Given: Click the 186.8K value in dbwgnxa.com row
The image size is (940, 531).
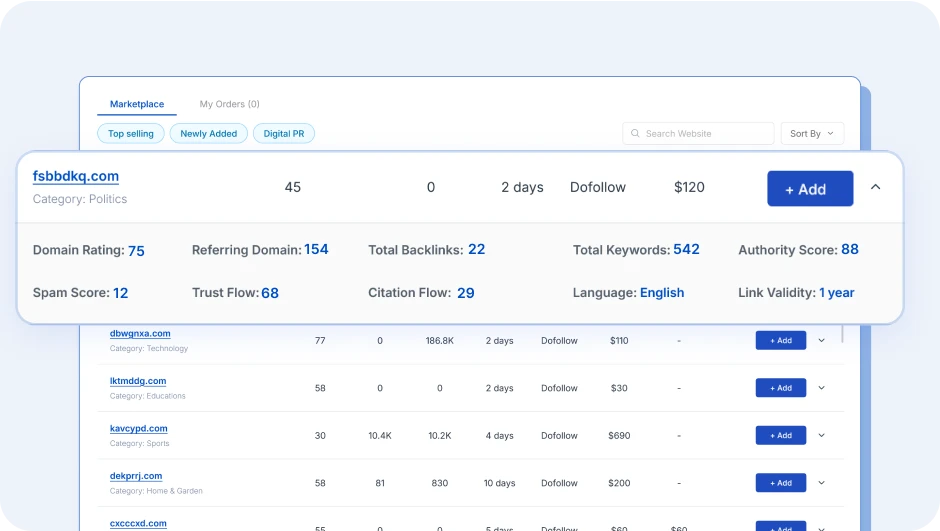Looking at the screenshot, I should [439, 340].
